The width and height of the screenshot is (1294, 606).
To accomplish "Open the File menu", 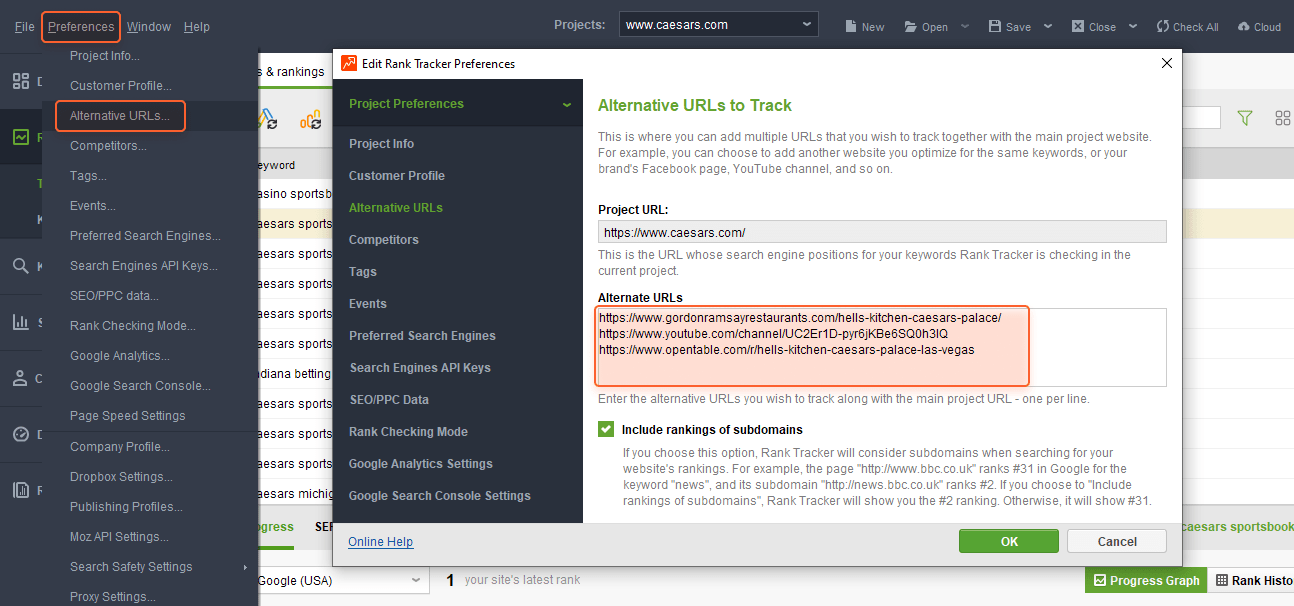I will pos(25,27).
